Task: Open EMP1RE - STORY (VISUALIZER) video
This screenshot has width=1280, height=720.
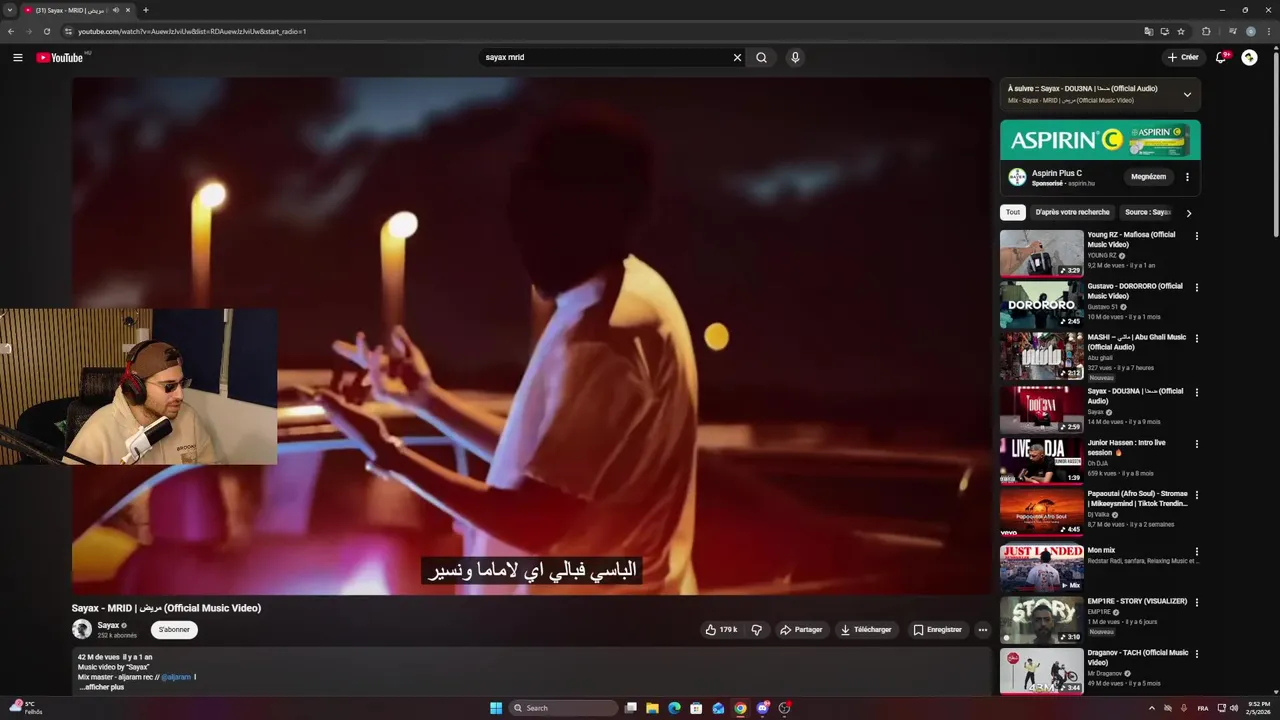Action: tap(1137, 601)
